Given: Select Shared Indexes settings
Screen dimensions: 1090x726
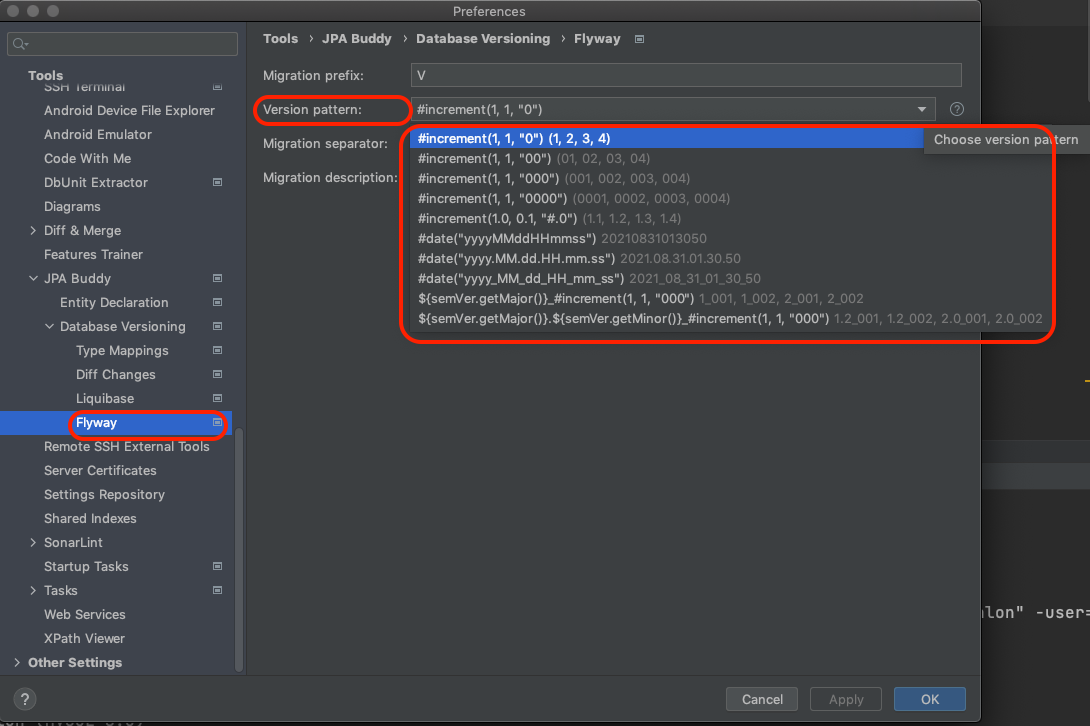Looking at the screenshot, I should [90, 518].
